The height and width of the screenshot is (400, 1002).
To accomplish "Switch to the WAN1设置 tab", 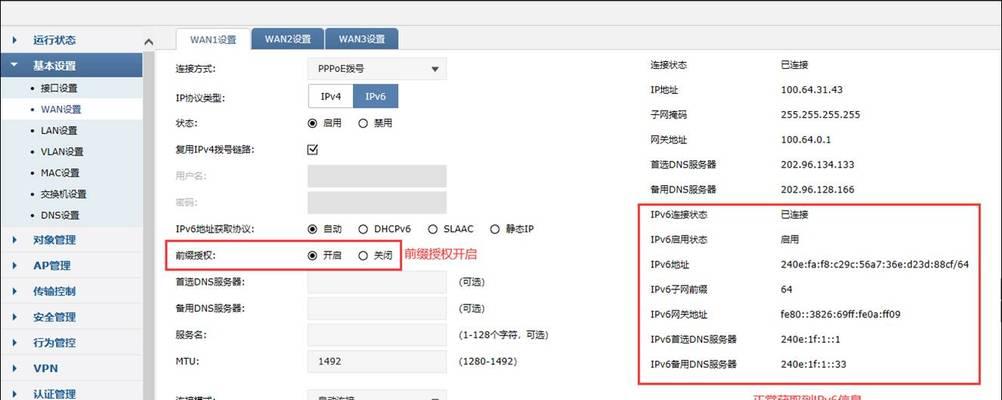I will tap(213, 39).
